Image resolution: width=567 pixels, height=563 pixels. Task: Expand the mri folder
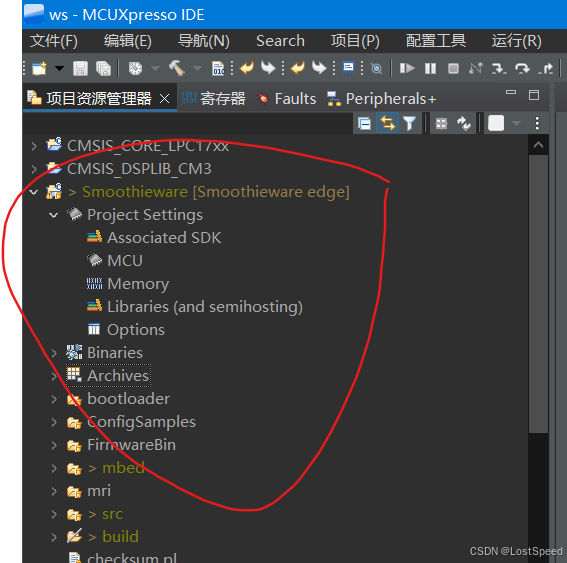54,491
